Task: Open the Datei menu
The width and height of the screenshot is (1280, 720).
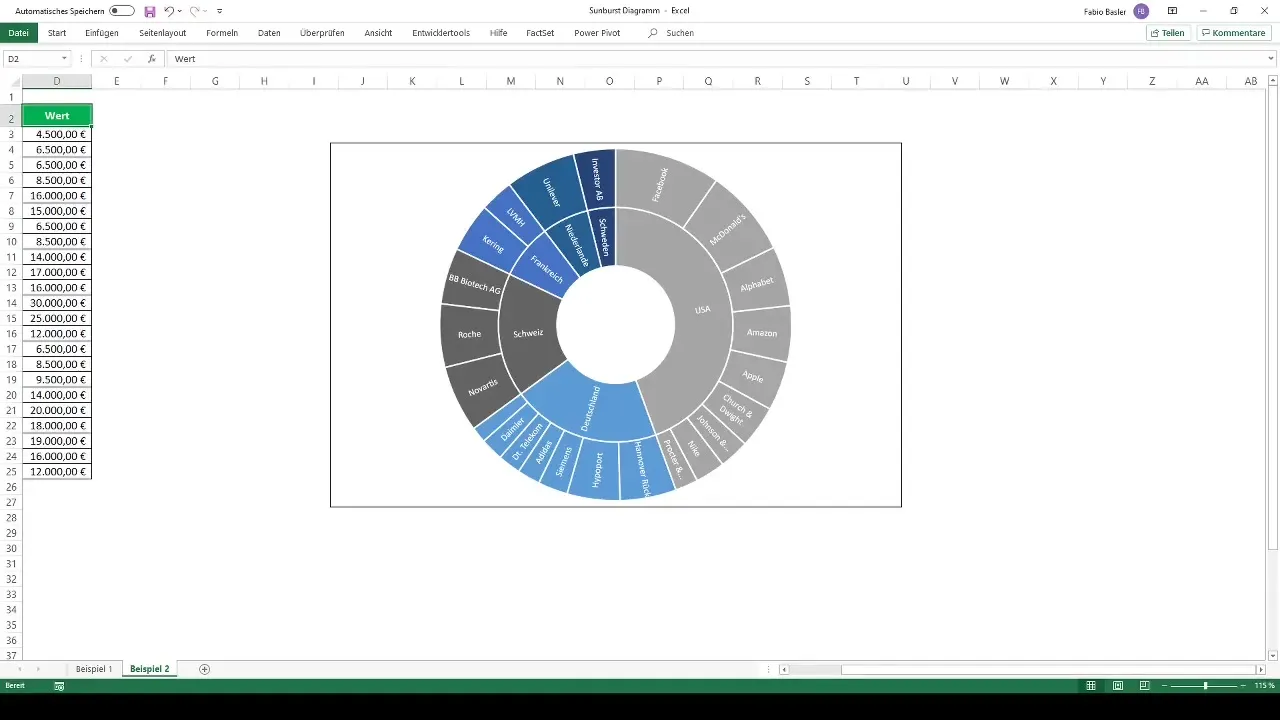Action: click(x=18, y=33)
